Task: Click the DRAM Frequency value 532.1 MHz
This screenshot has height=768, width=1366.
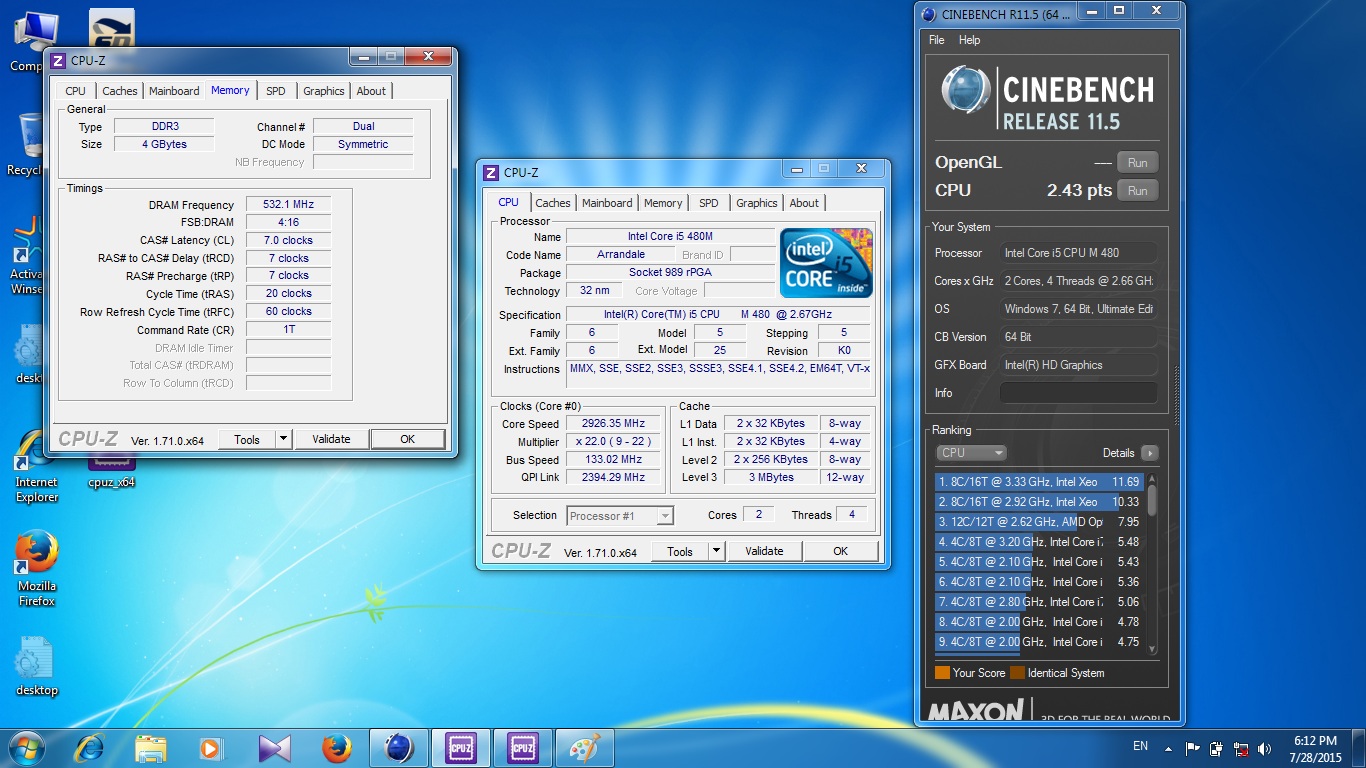Action: click(288, 205)
